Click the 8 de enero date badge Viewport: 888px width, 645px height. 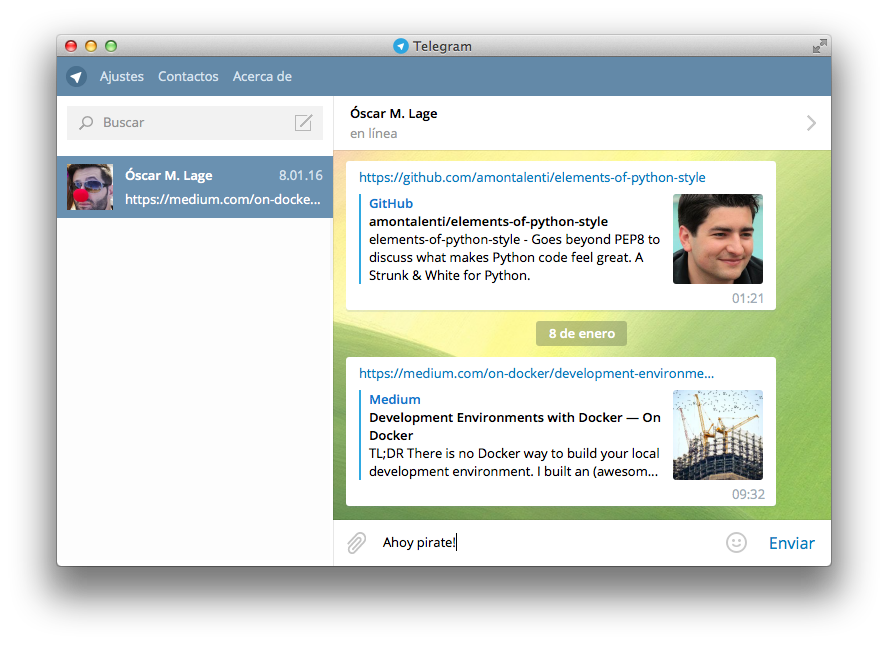tap(582, 334)
